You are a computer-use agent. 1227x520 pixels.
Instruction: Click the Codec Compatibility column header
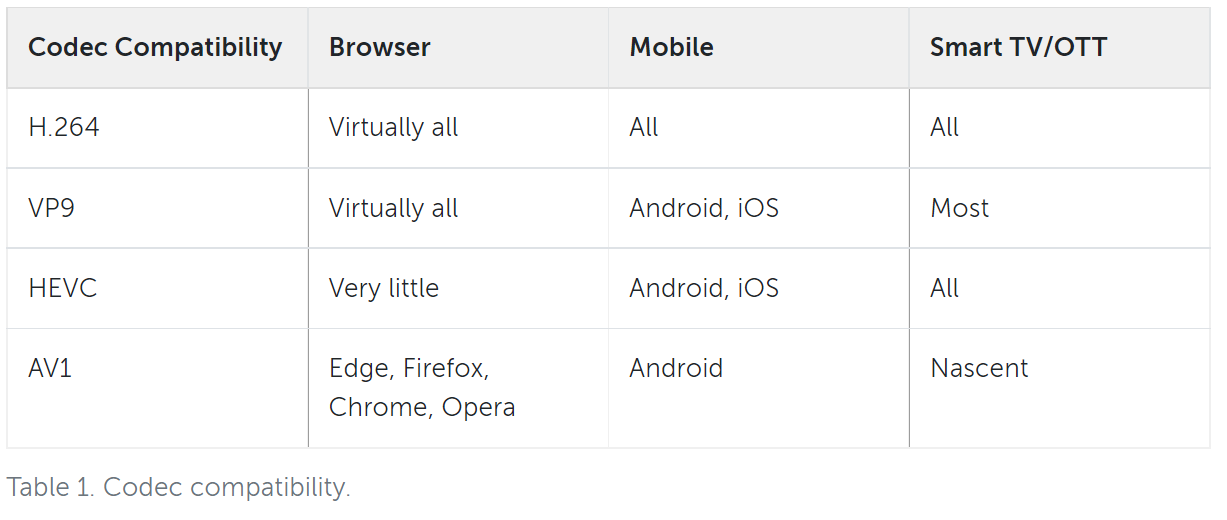pyautogui.click(x=156, y=48)
